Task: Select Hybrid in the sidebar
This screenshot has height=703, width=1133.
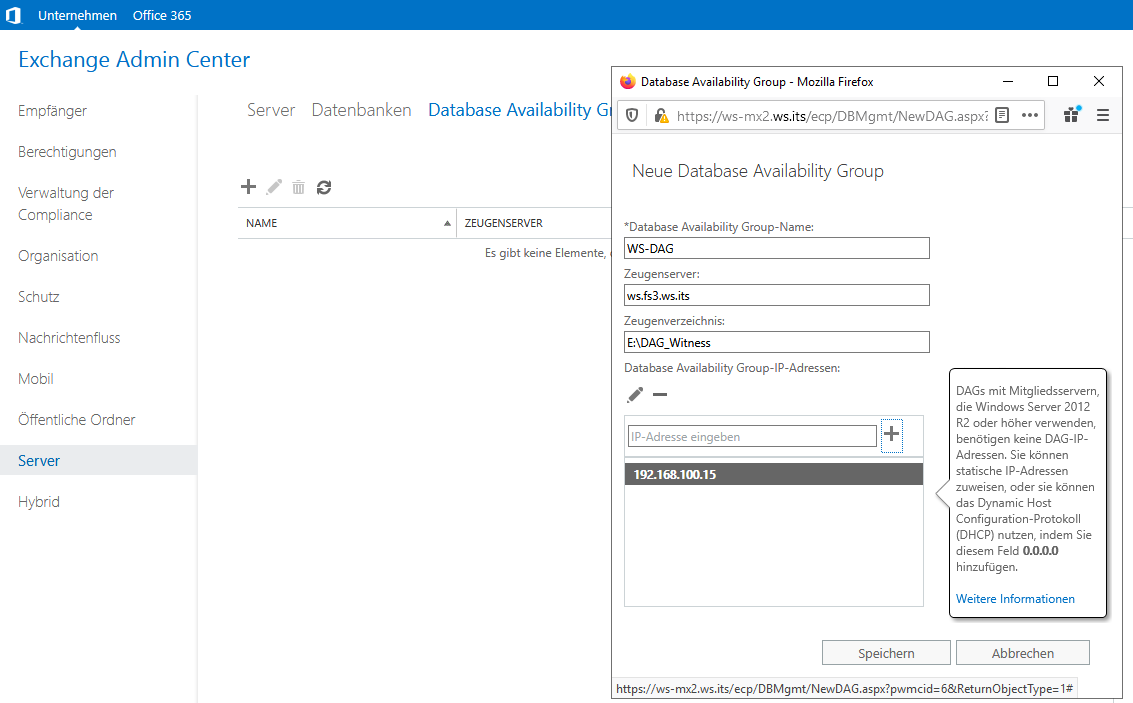Action: [x=39, y=501]
